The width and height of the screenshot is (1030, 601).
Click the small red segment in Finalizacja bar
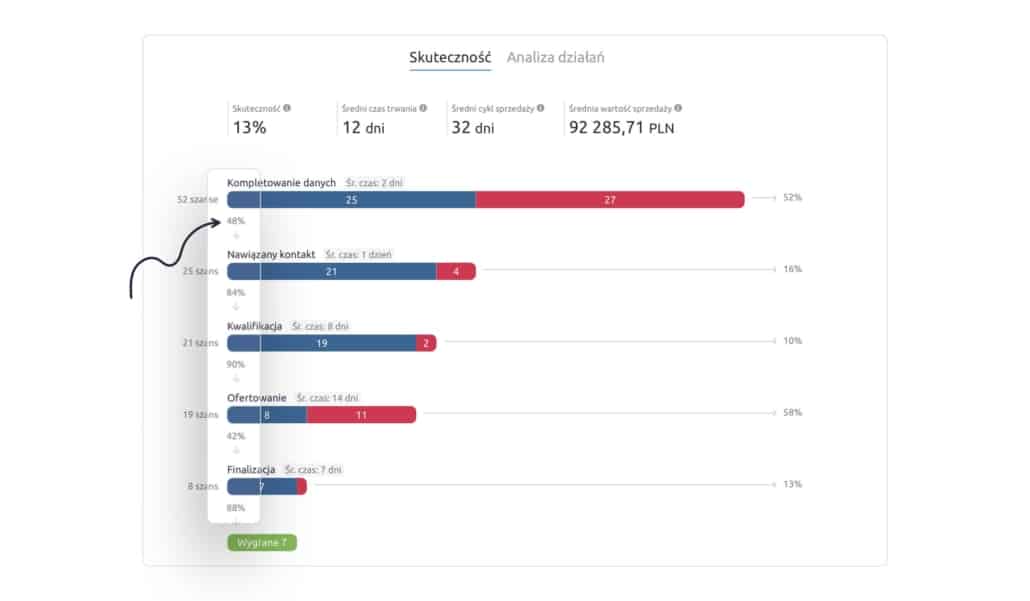[x=302, y=486]
